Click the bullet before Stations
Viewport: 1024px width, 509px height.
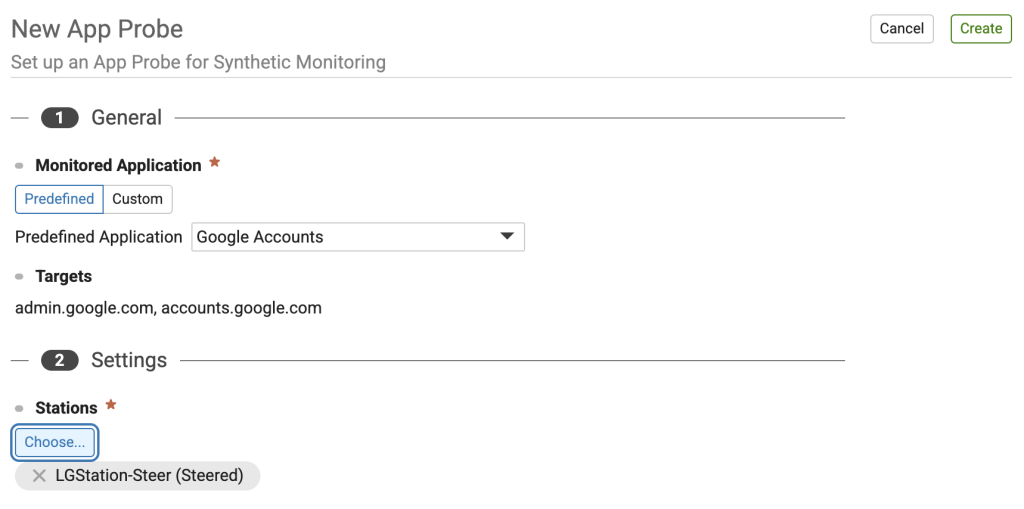[x=19, y=409]
